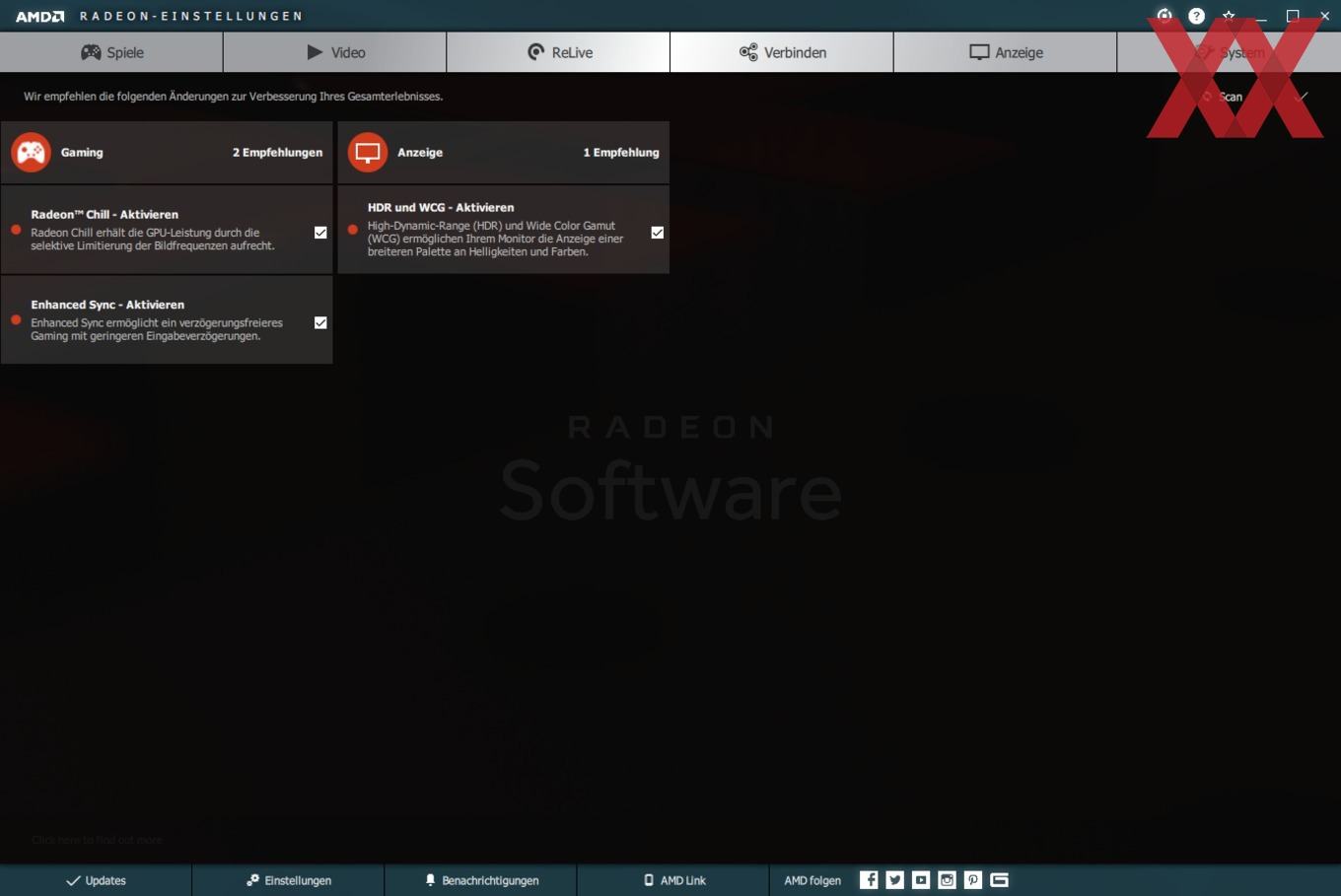Open AMD Link in the bottom bar
This screenshot has width=1341, height=896.
pos(673,880)
